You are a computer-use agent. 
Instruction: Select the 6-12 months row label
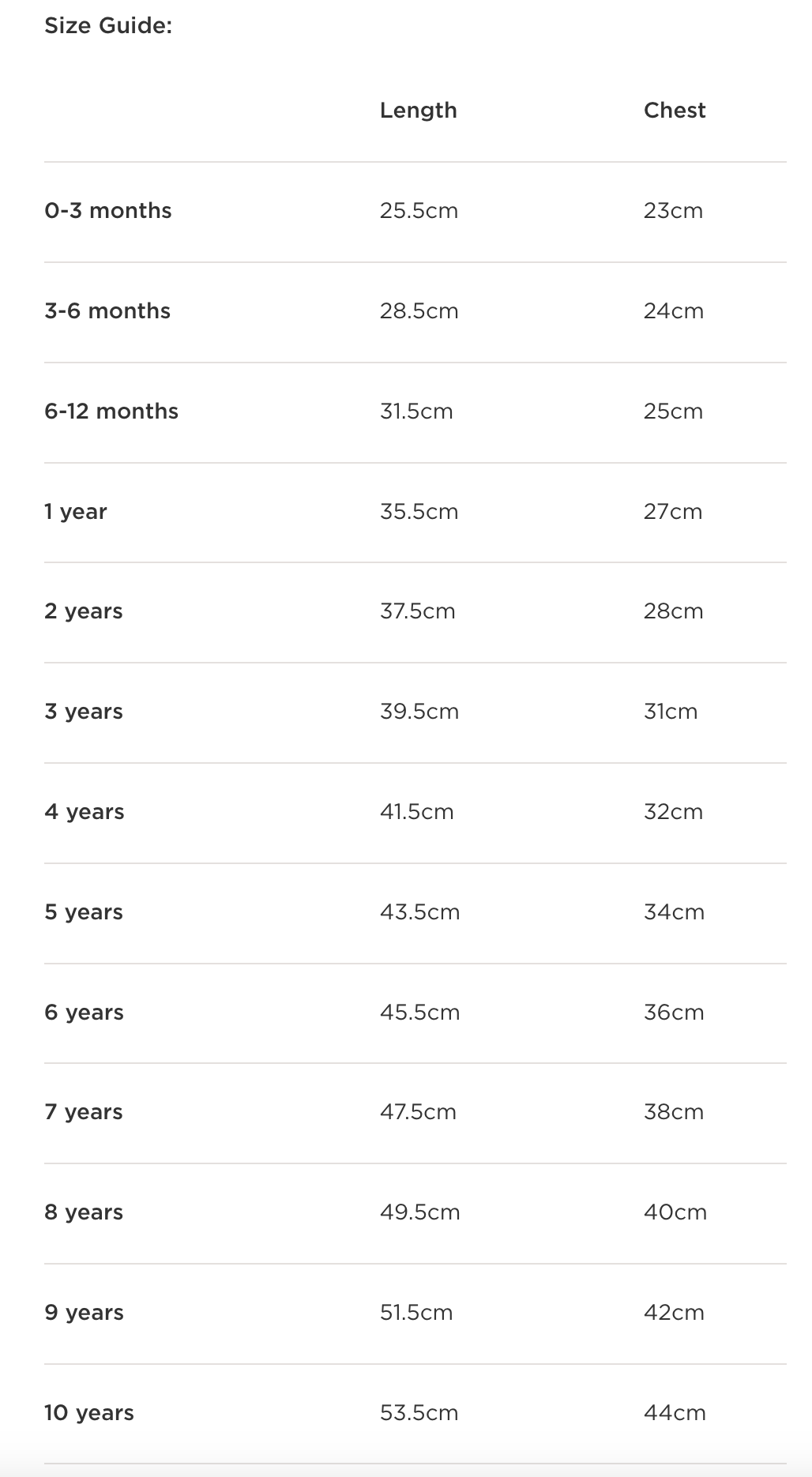point(111,412)
